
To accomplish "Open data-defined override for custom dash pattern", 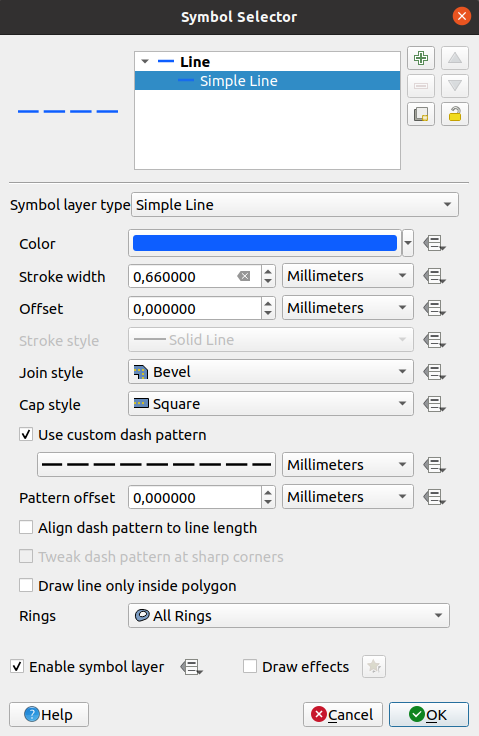I will [434, 465].
